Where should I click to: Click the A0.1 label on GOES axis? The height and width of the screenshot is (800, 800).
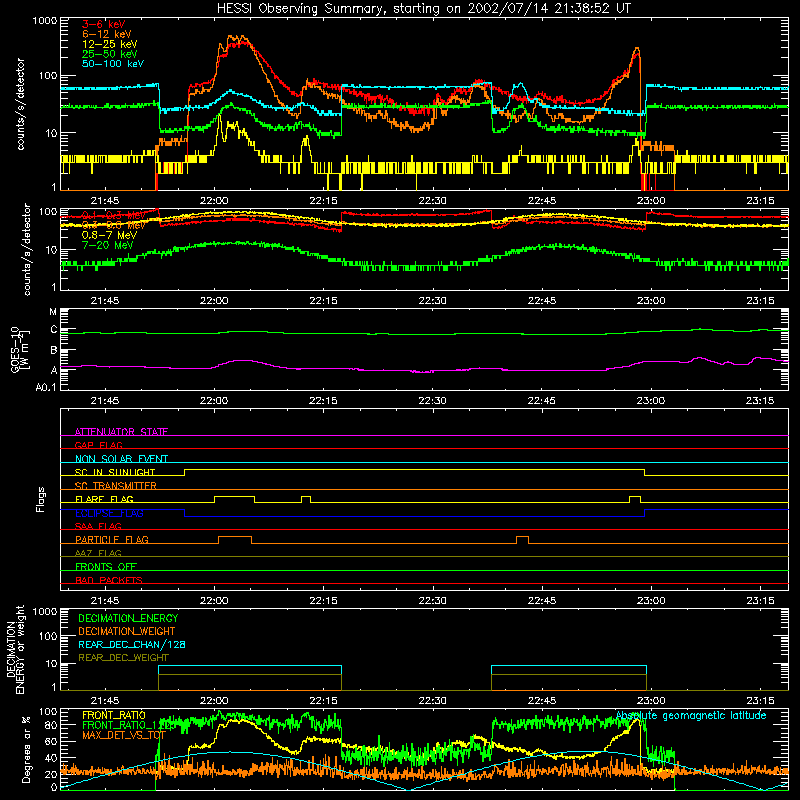pos(46,387)
